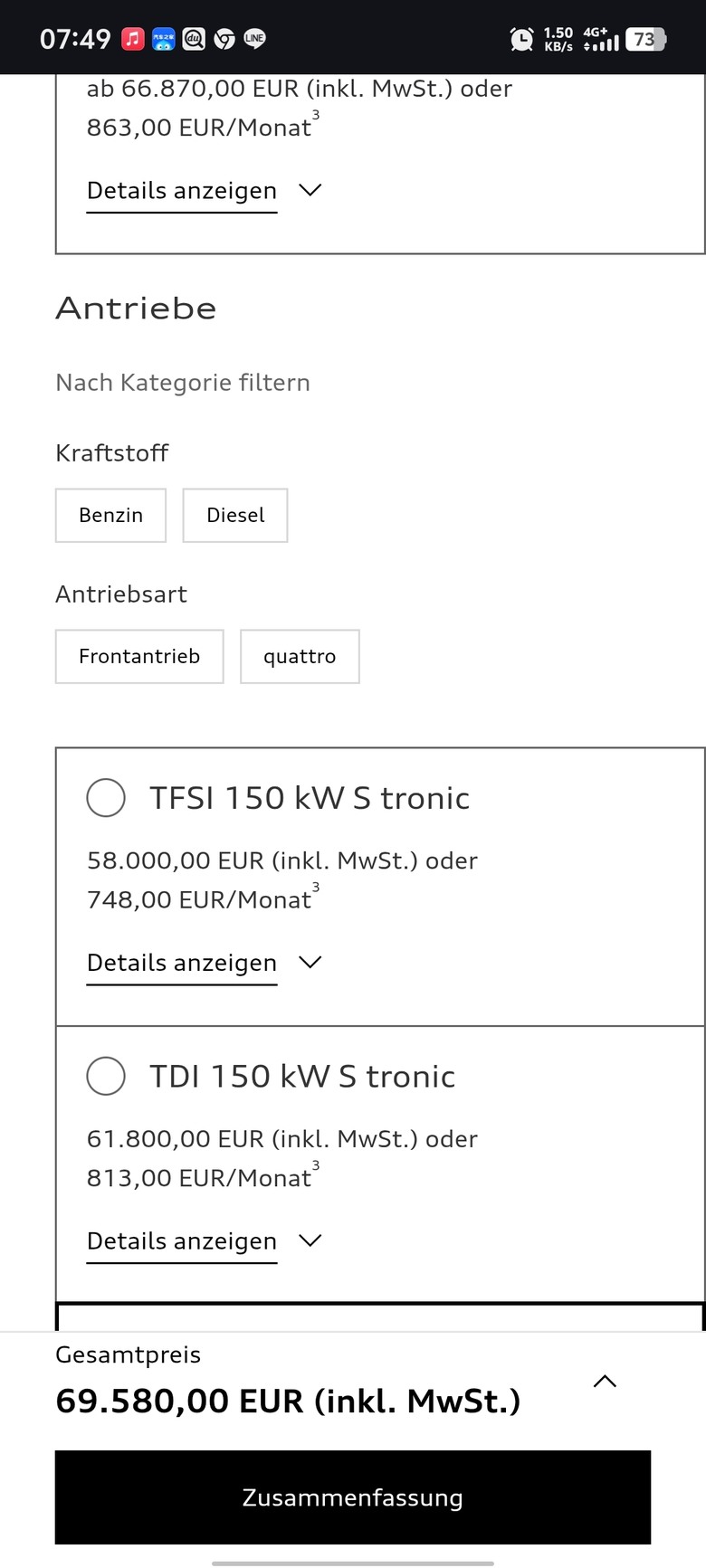Tap the Chrome notification icon
The image size is (706, 1568).
224,39
